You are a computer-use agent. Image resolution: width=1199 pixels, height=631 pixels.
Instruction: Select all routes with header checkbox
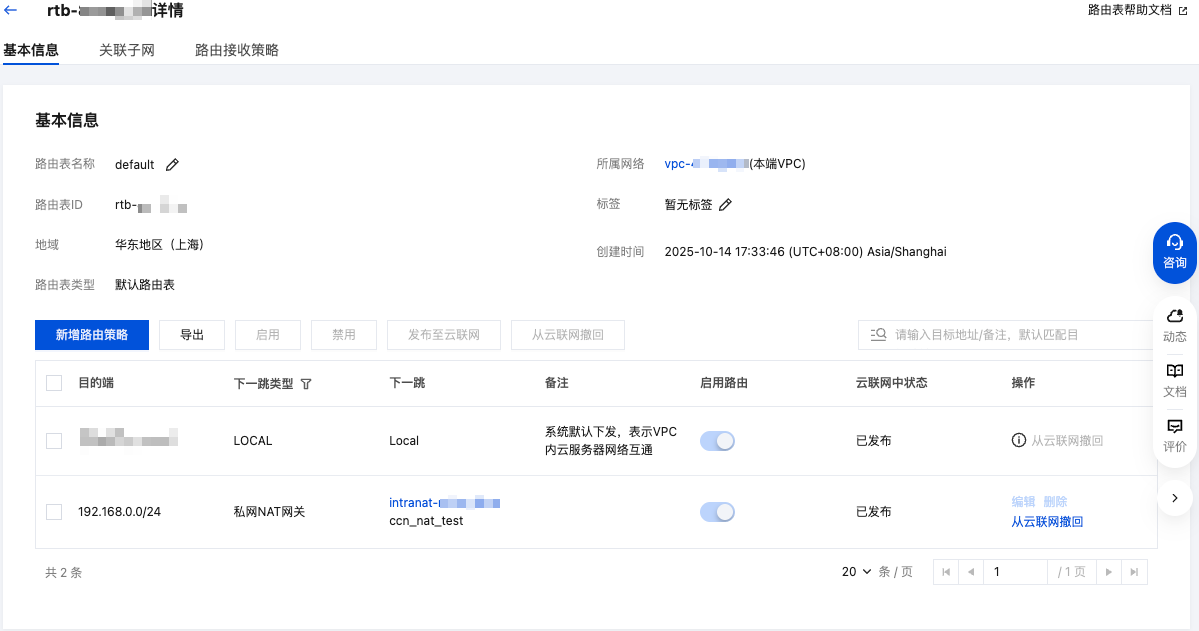coord(54,383)
